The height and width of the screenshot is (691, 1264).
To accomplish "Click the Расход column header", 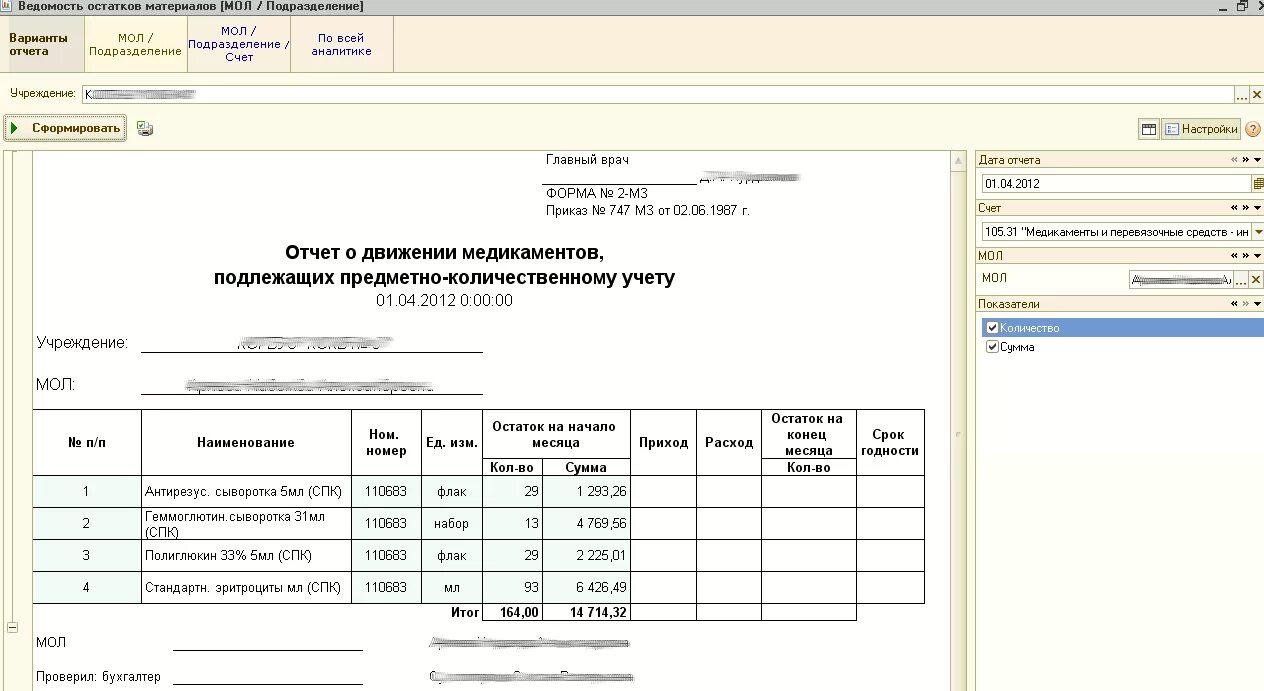I will coord(729,443).
